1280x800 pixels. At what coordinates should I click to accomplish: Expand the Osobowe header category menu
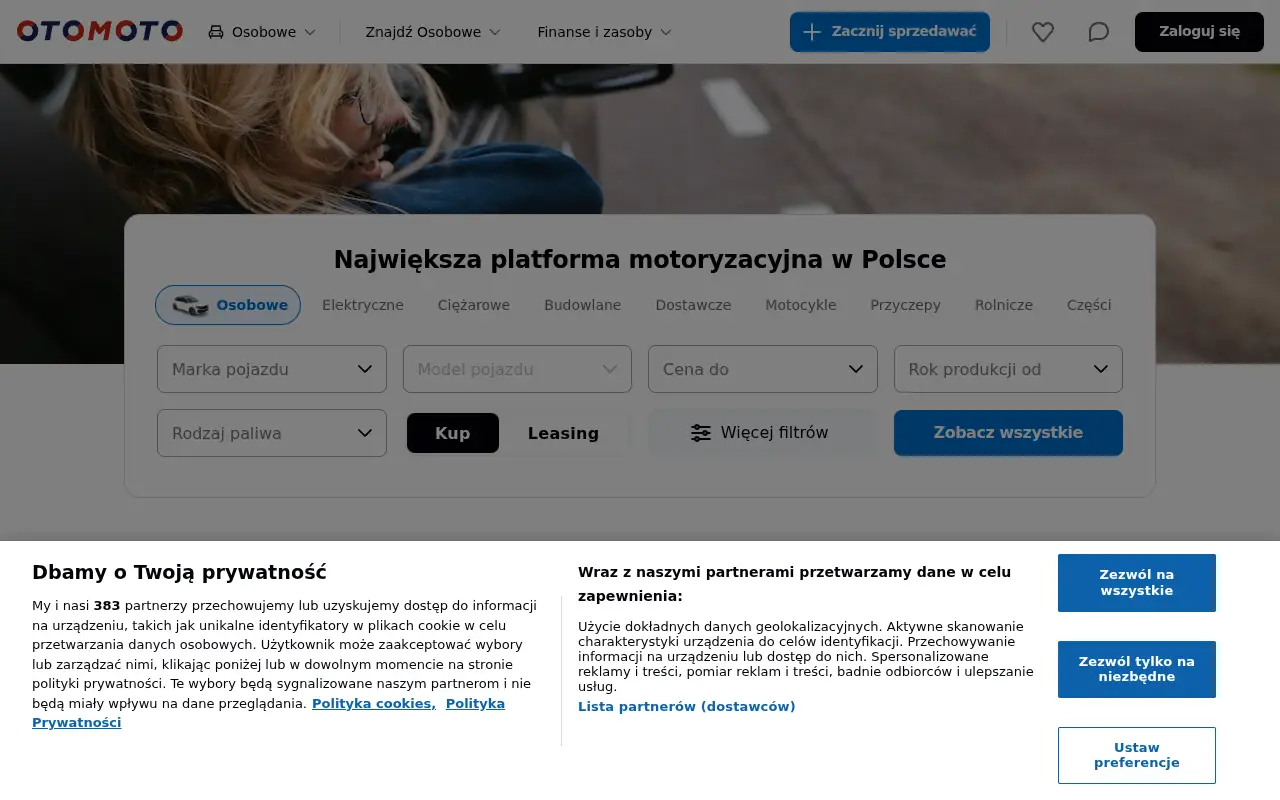pos(262,32)
